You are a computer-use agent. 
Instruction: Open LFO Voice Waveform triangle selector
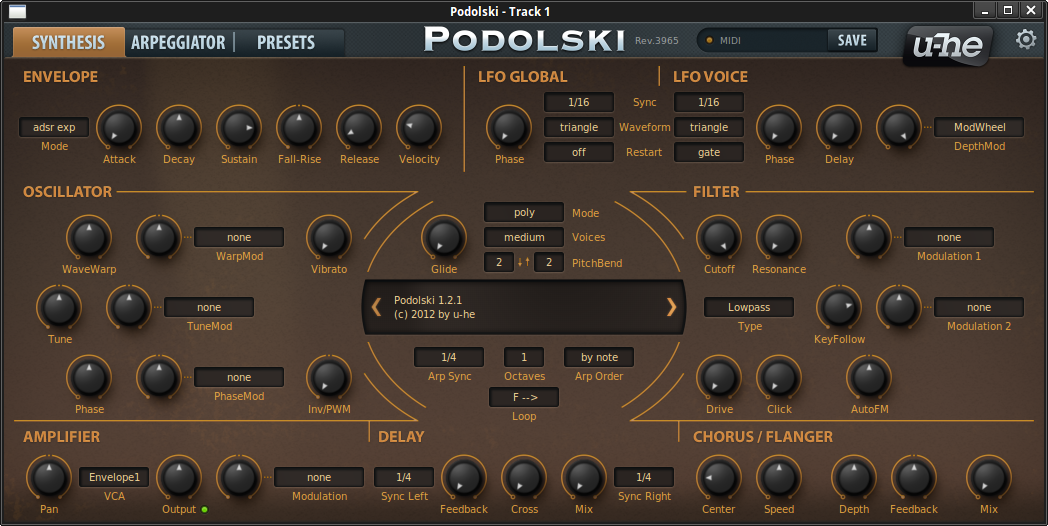tap(708, 127)
